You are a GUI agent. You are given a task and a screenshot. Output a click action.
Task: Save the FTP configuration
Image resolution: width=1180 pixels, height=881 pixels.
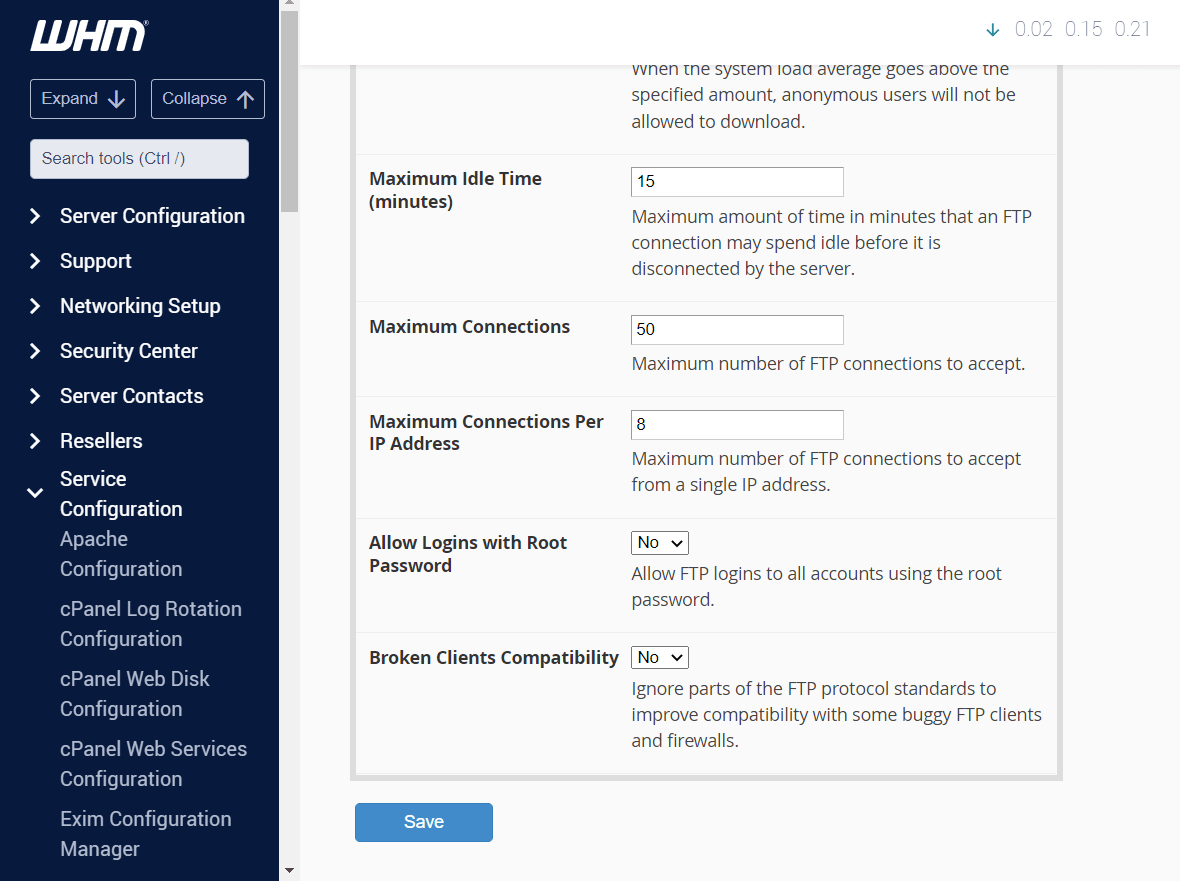[x=423, y=822]
